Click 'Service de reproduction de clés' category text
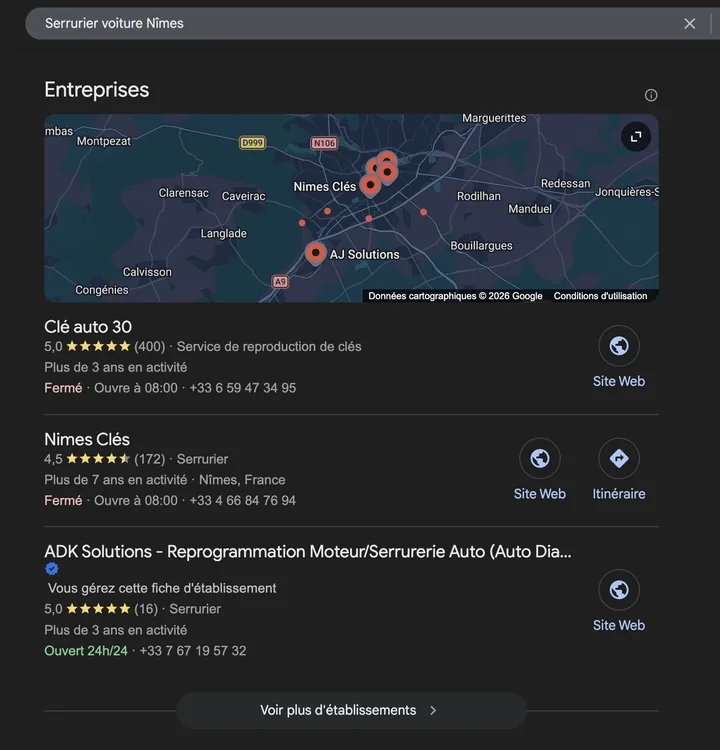The image size is (720, 750). tap(269, 346)
